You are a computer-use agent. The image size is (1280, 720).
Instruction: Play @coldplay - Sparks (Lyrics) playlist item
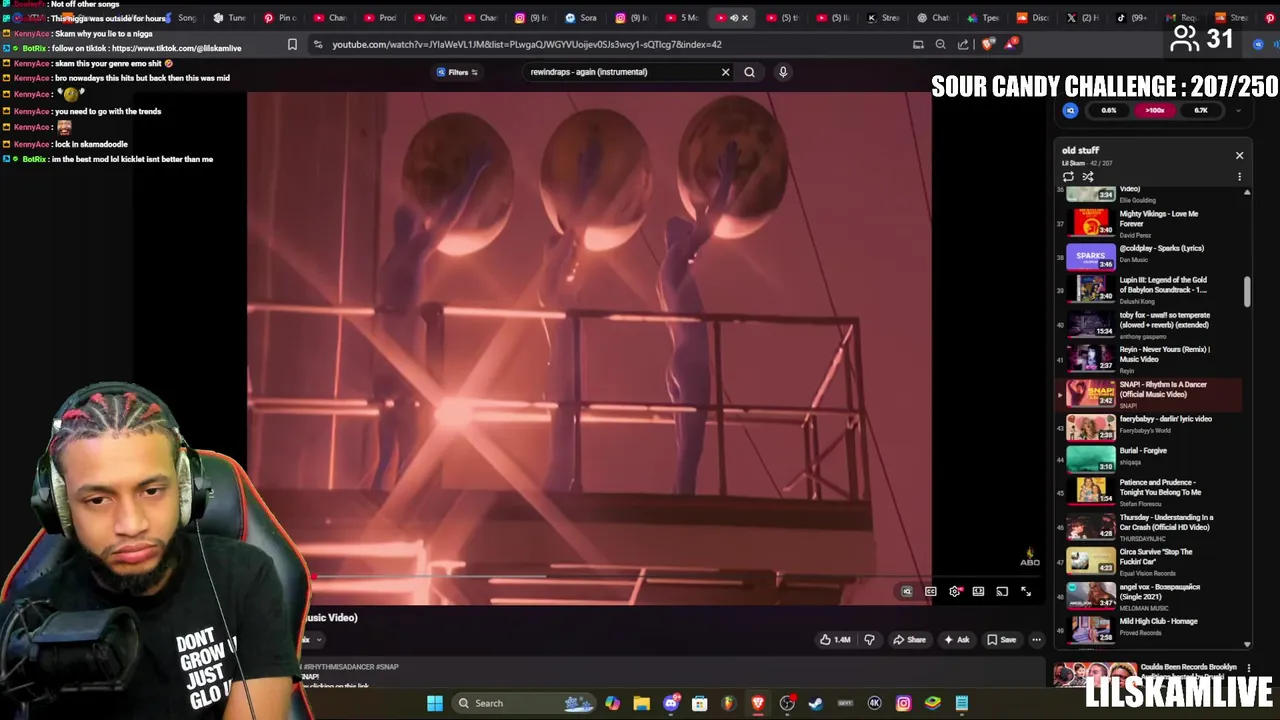1148,255
